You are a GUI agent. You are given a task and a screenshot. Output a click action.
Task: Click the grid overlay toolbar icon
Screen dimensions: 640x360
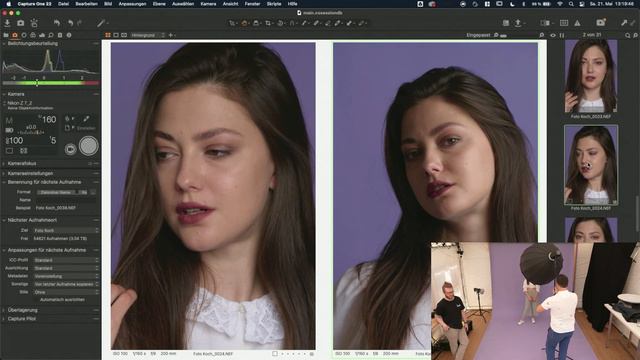[564, 23]
